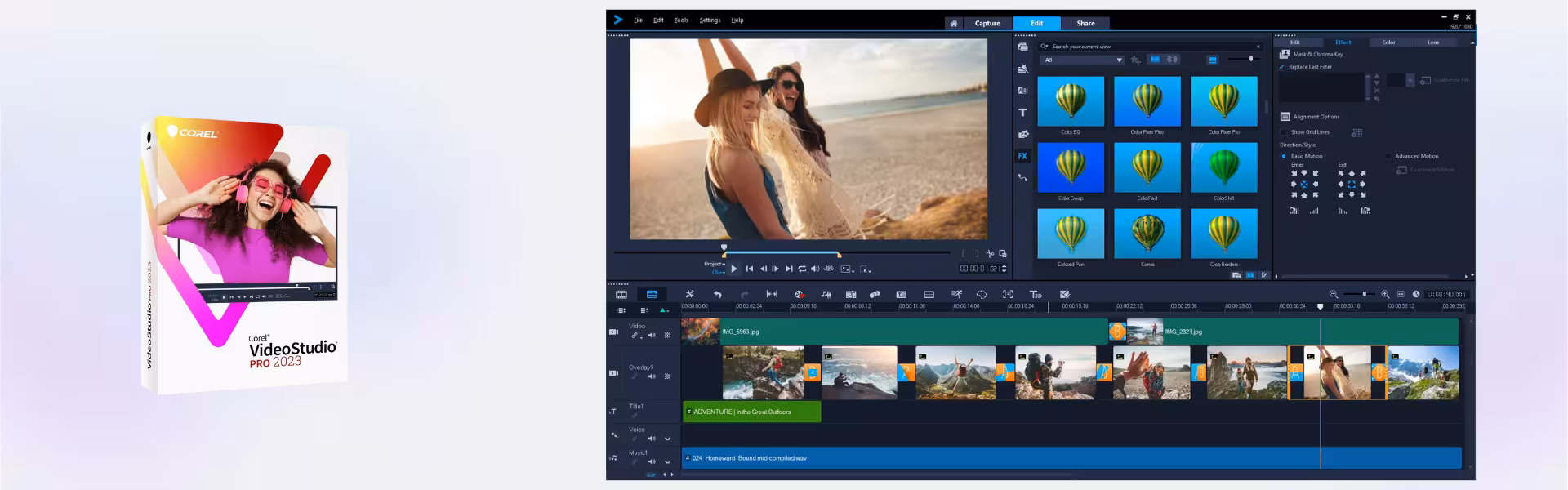Click the Home tab house icon
1568x490 pixels.
pyautogui.click(x=953, y=24)
